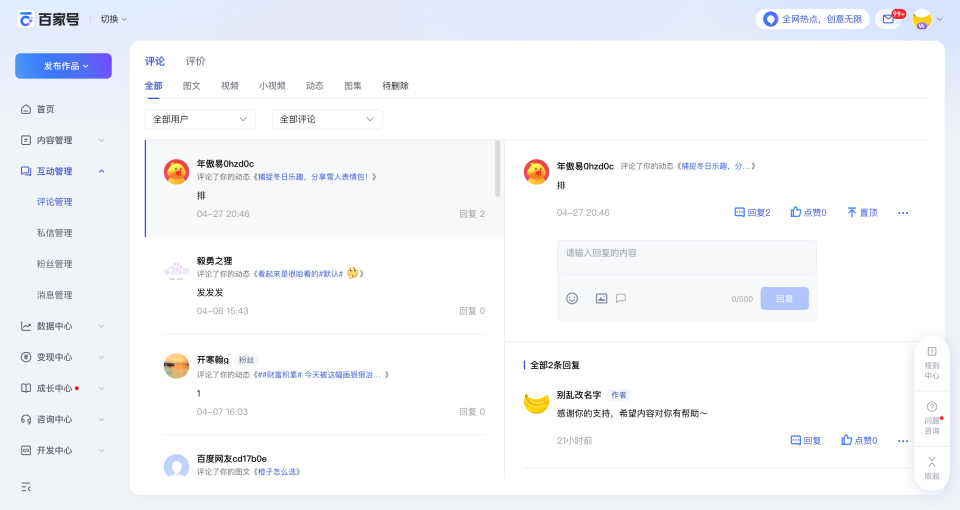The width and height of the screenshot is (960, 510).
Task: Switch to the 评价 top tab
Action: (195, 61)
